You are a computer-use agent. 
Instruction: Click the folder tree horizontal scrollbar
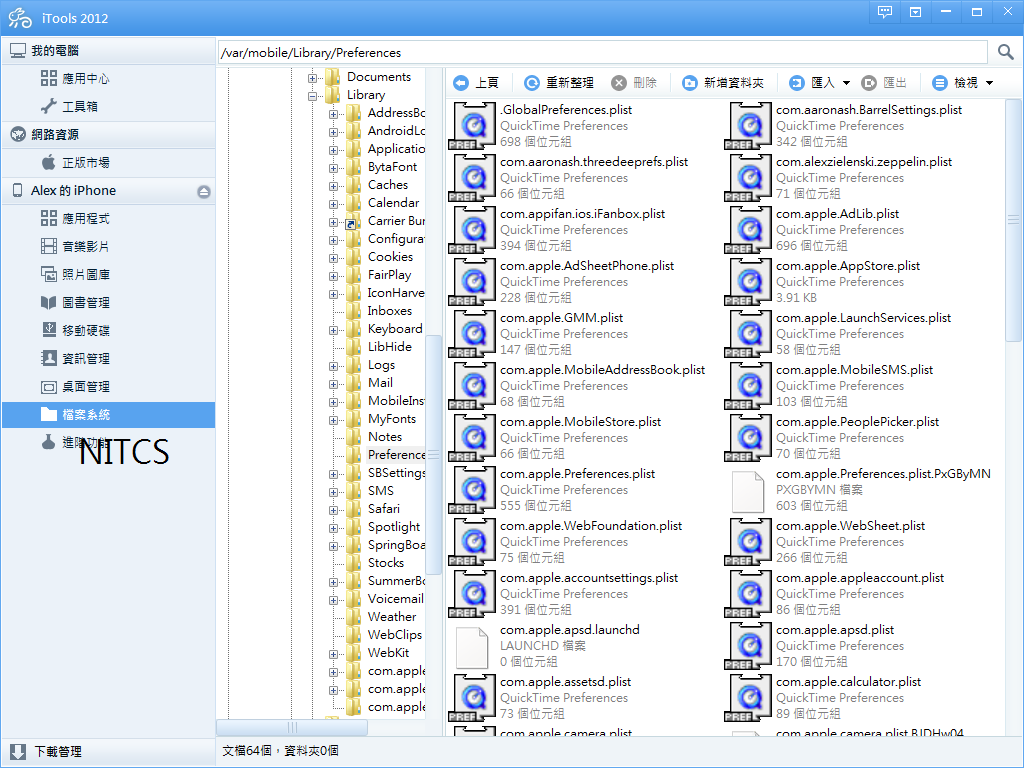(x=292, y=727)
